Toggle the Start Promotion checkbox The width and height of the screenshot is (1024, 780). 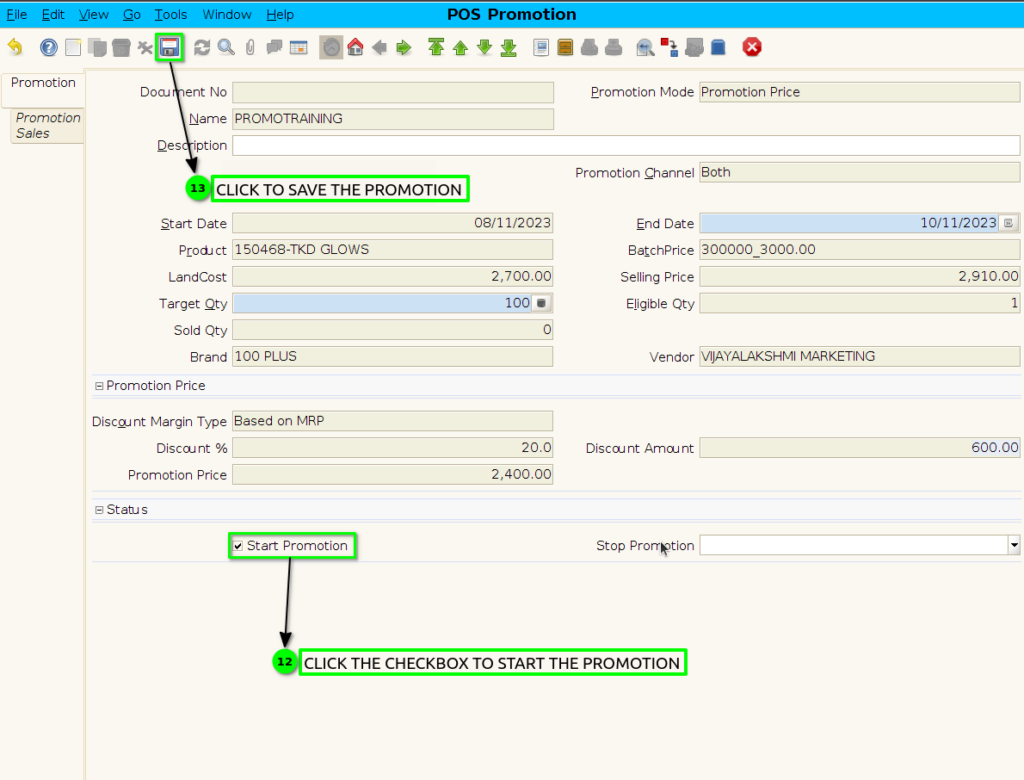coord(238,546)
